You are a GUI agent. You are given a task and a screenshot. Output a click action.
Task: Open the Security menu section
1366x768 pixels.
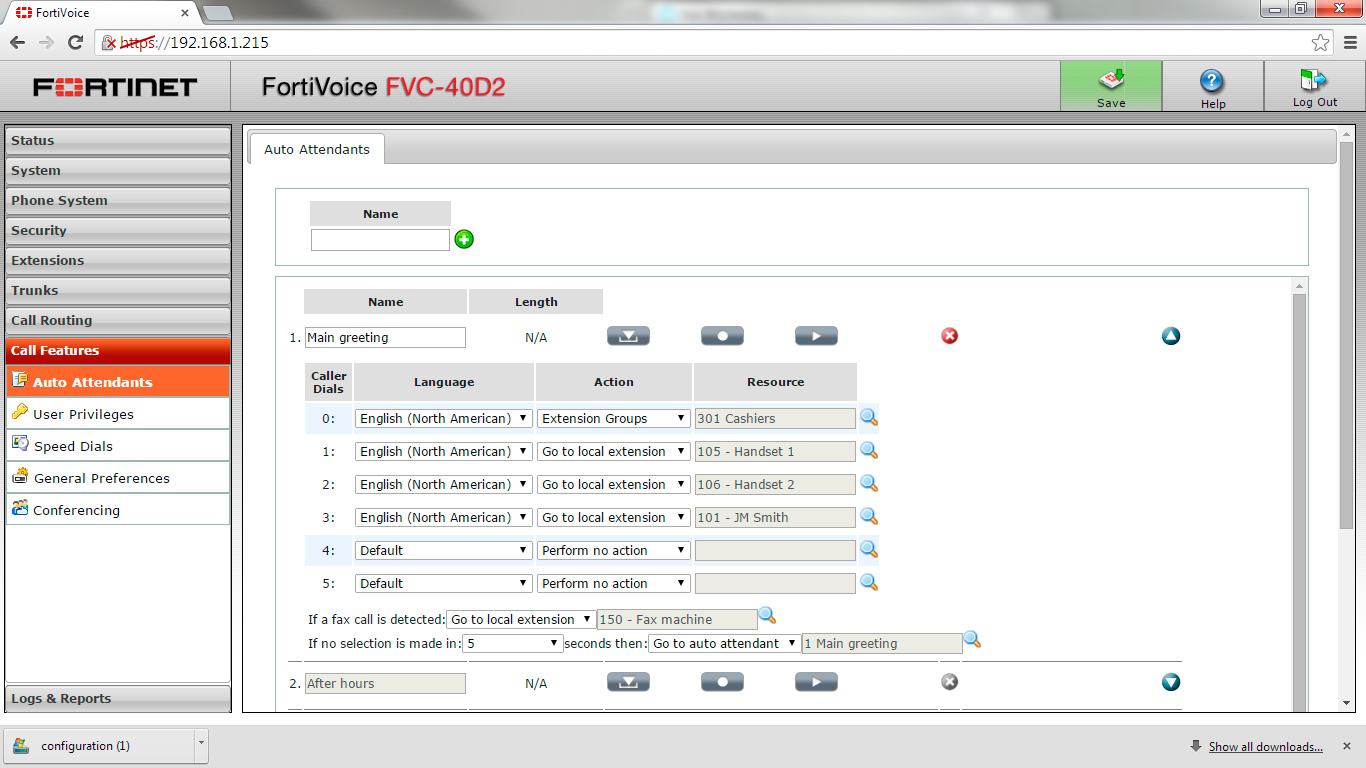[118, 231]
